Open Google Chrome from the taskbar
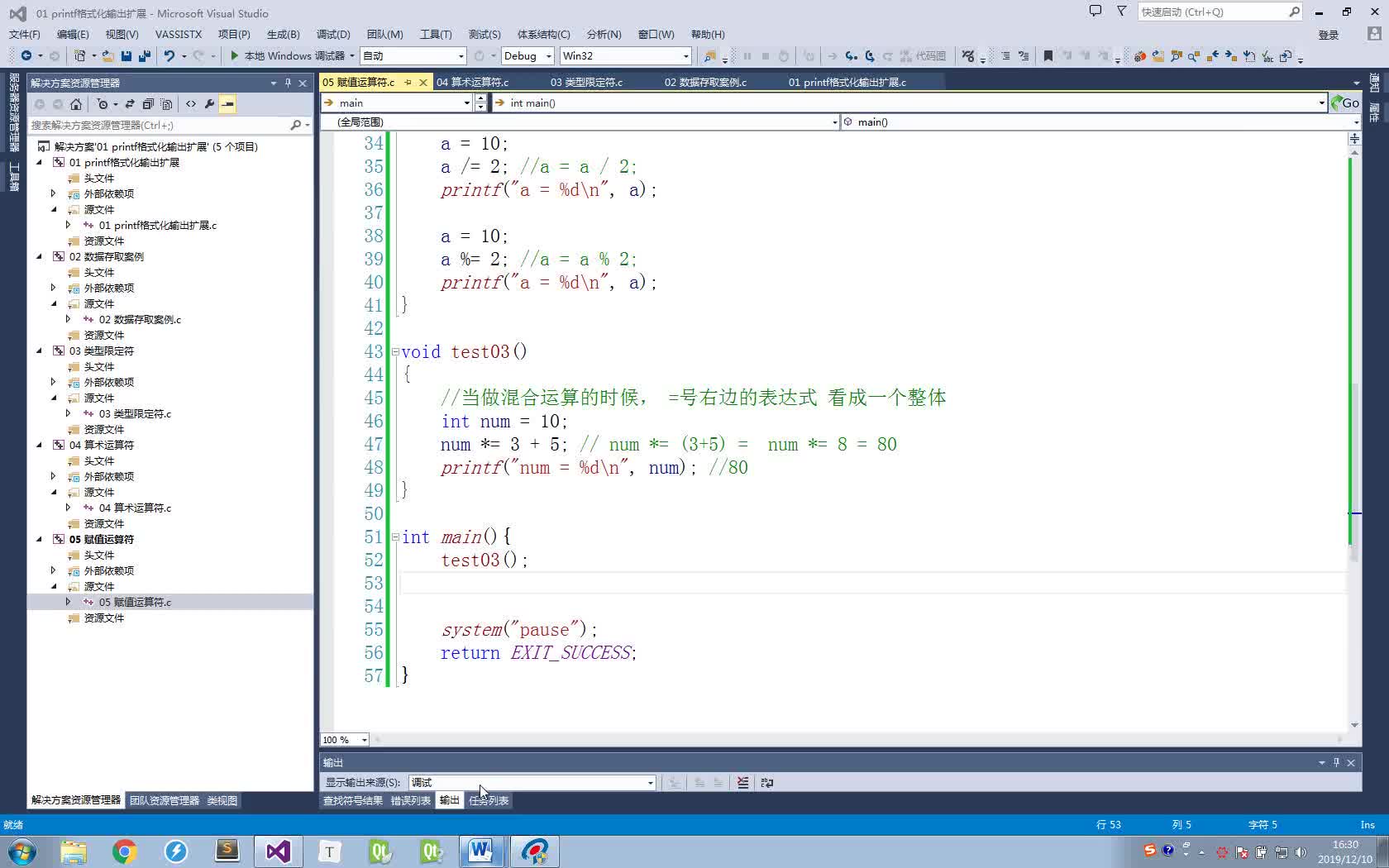1389x868 pixels. [x=124, y=851]
